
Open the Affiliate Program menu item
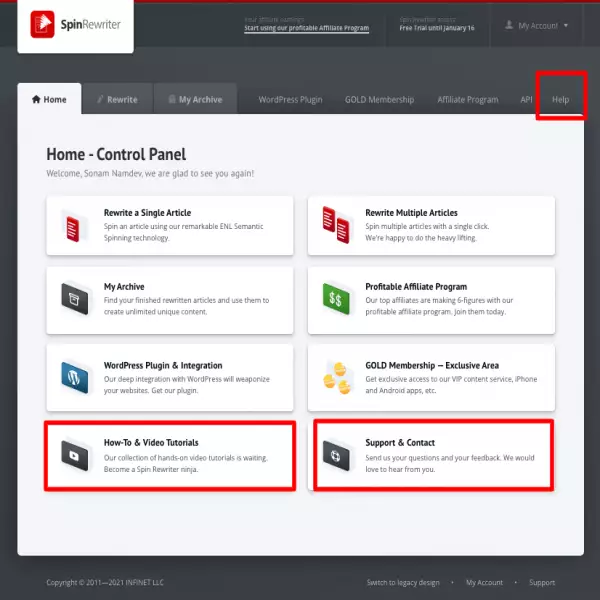(x=468, y=99)
